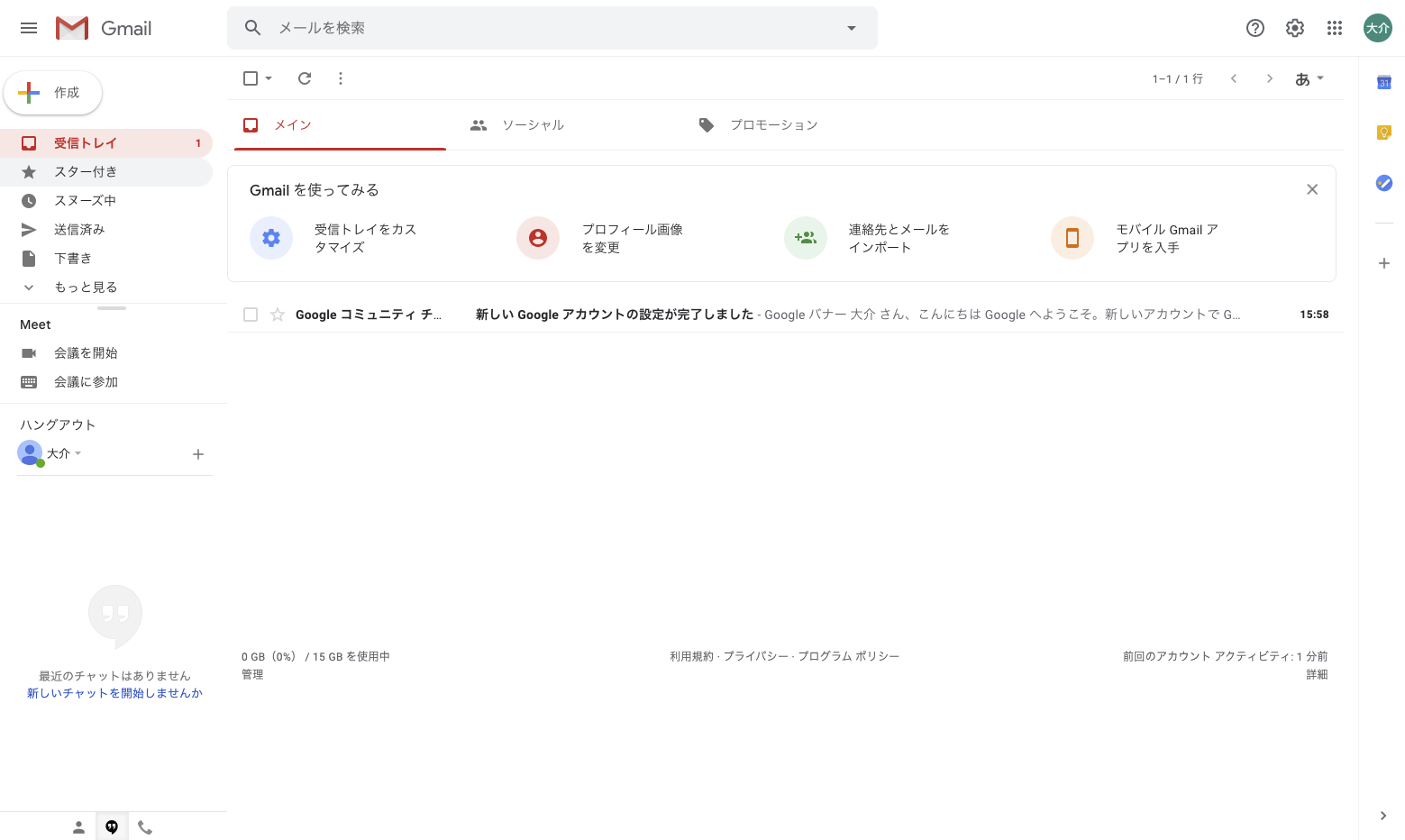
Task: Click the plus to start new hangout
Action: [x=198, y=454]
